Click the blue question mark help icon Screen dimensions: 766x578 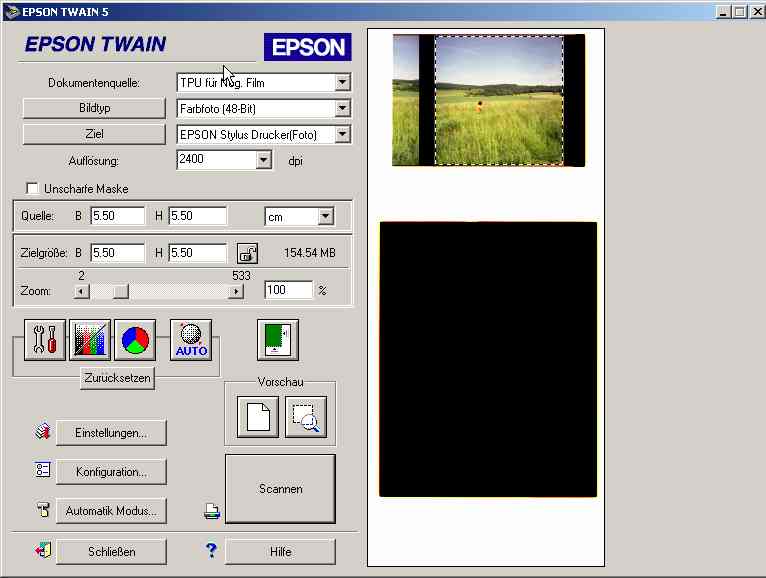[x=211, y=550]
